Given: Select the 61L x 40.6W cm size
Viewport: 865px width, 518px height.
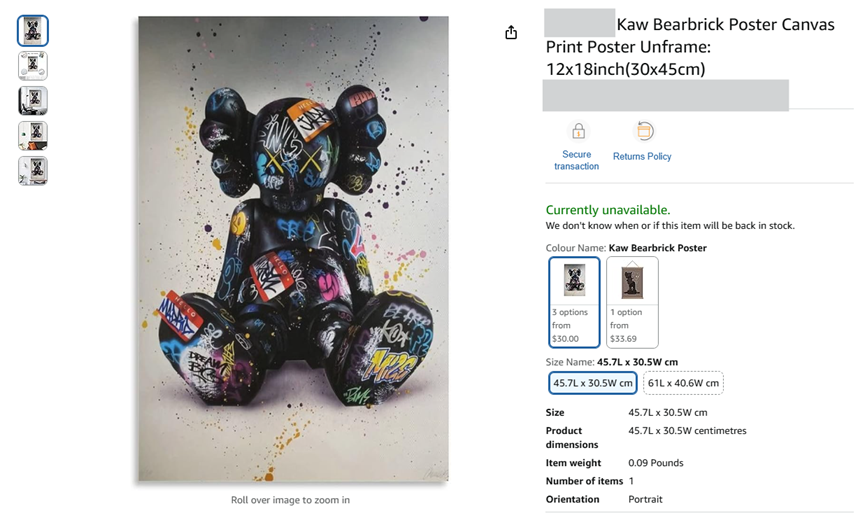Looking at the screenshot, I should (x=683, y=383).
